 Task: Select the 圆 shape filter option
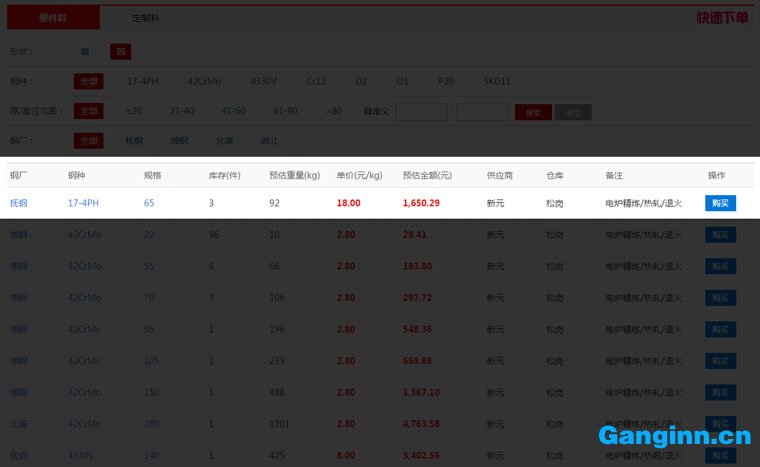[120, 51]
